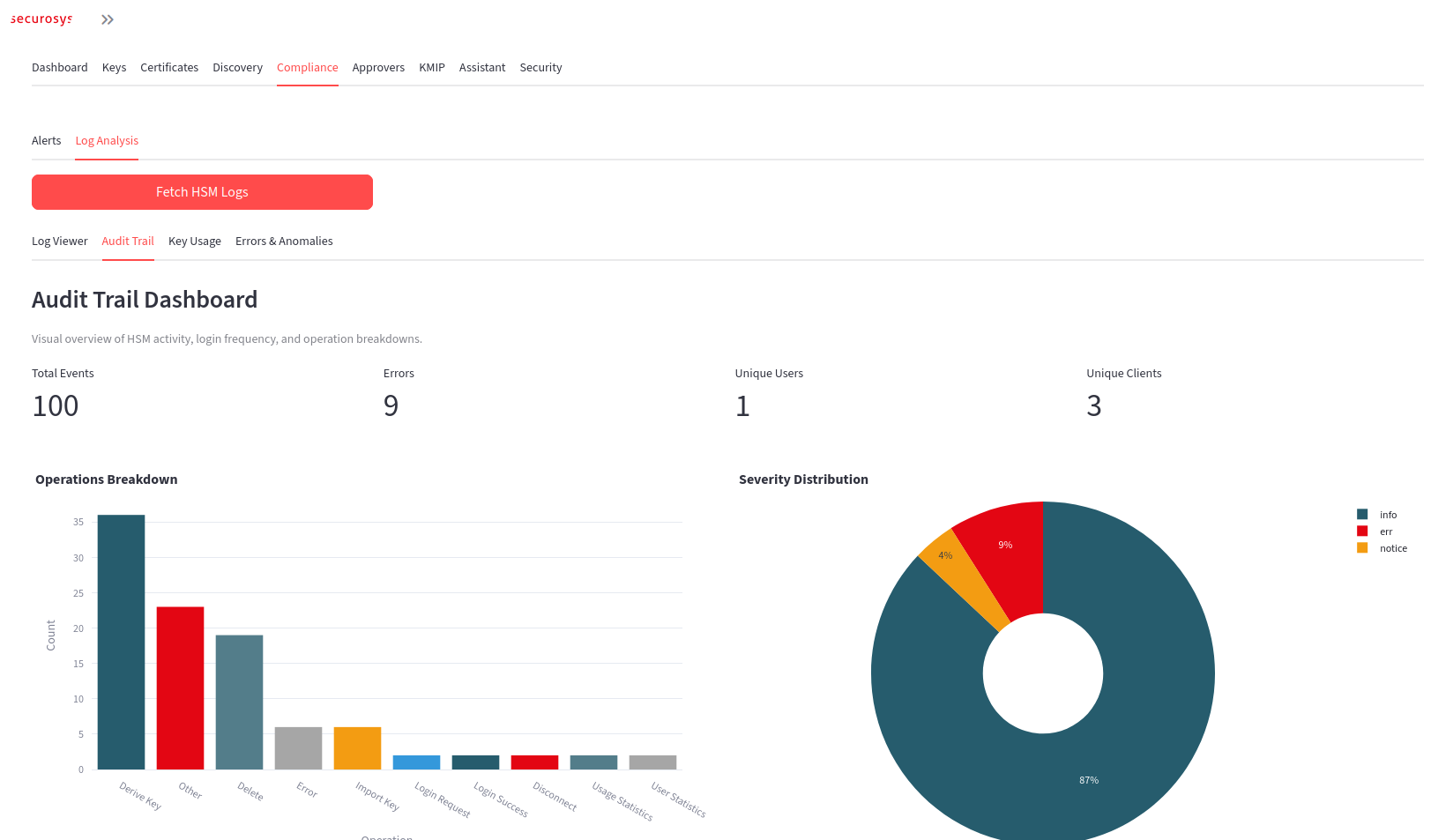Open the Discovery section
The height and width of the screenshot is (840, 1431).
coord(237,67)
